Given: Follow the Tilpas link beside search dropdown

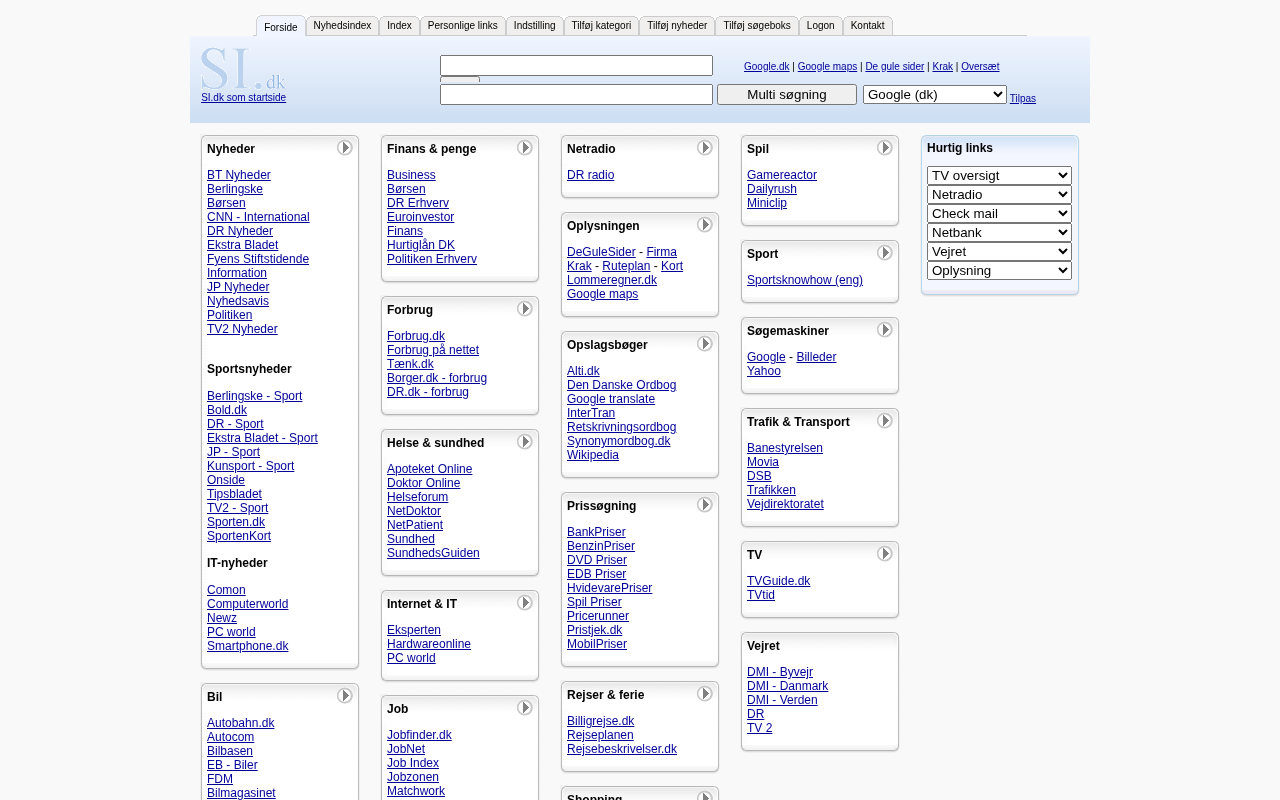Looking at the screenshot, I should pyautogui.click(x=1022, y=98).
